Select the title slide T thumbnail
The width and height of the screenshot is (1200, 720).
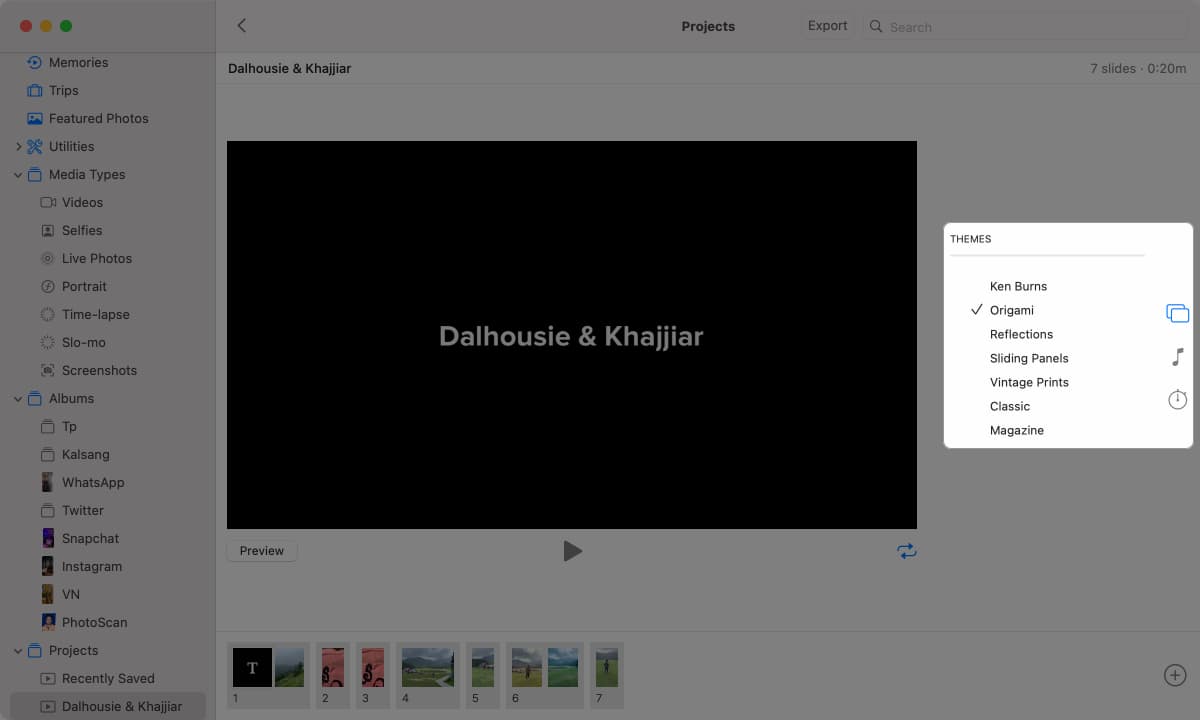tap(252, 667)
